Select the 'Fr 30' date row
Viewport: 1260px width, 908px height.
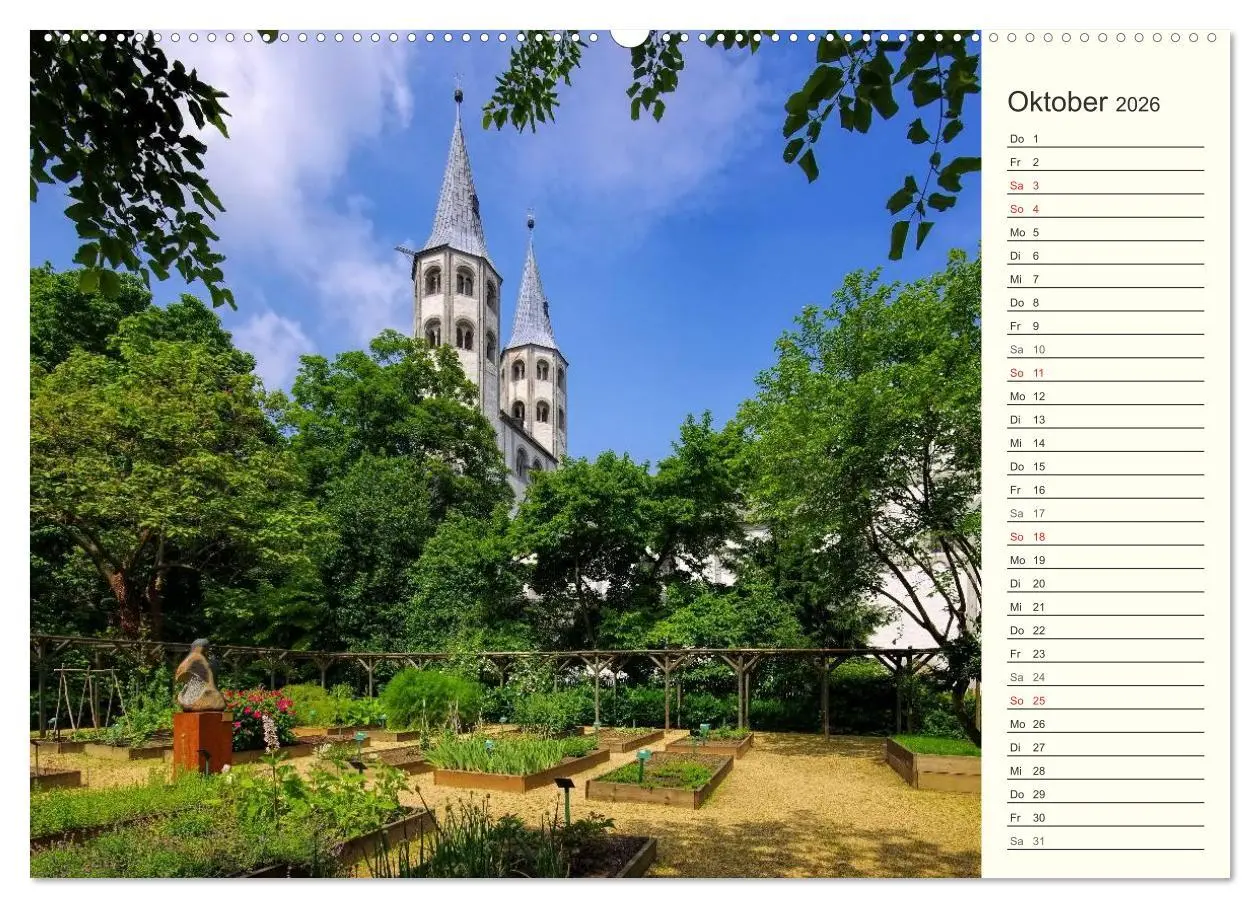tap(1105, 818)
